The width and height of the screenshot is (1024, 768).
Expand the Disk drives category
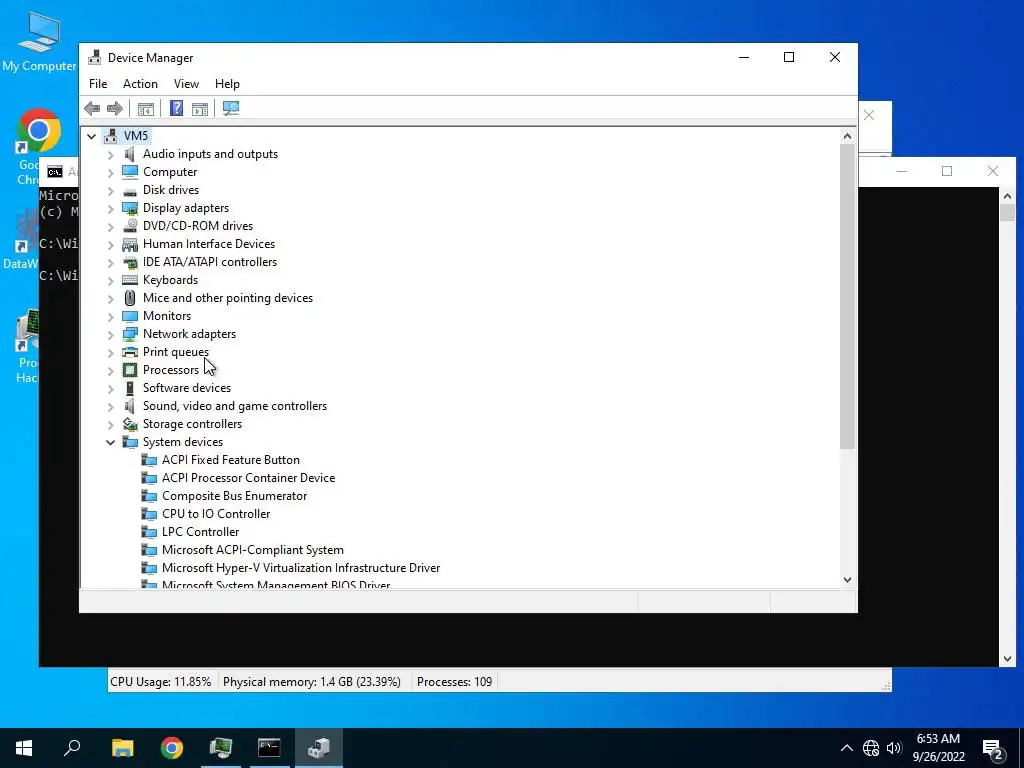point(110,191)
